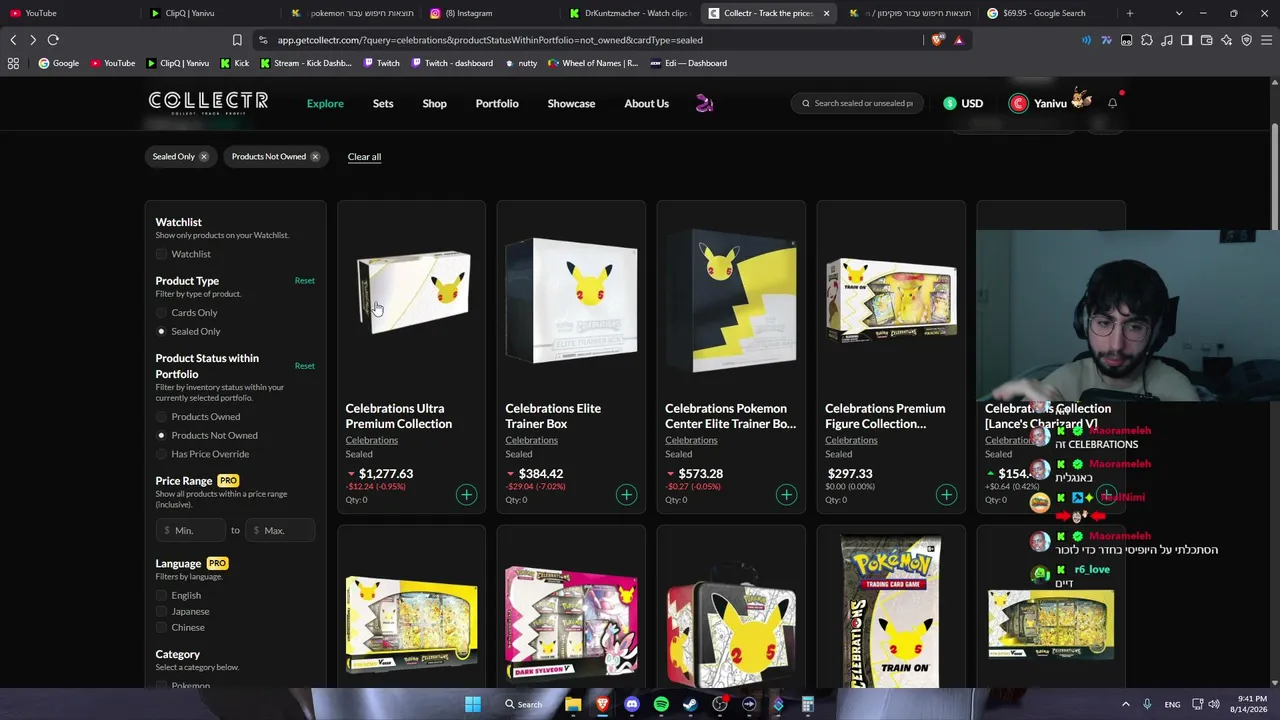Screen dimensions: 1280x720
Task: Open the Wheel of Names bookmark
Action: point(592,63)
